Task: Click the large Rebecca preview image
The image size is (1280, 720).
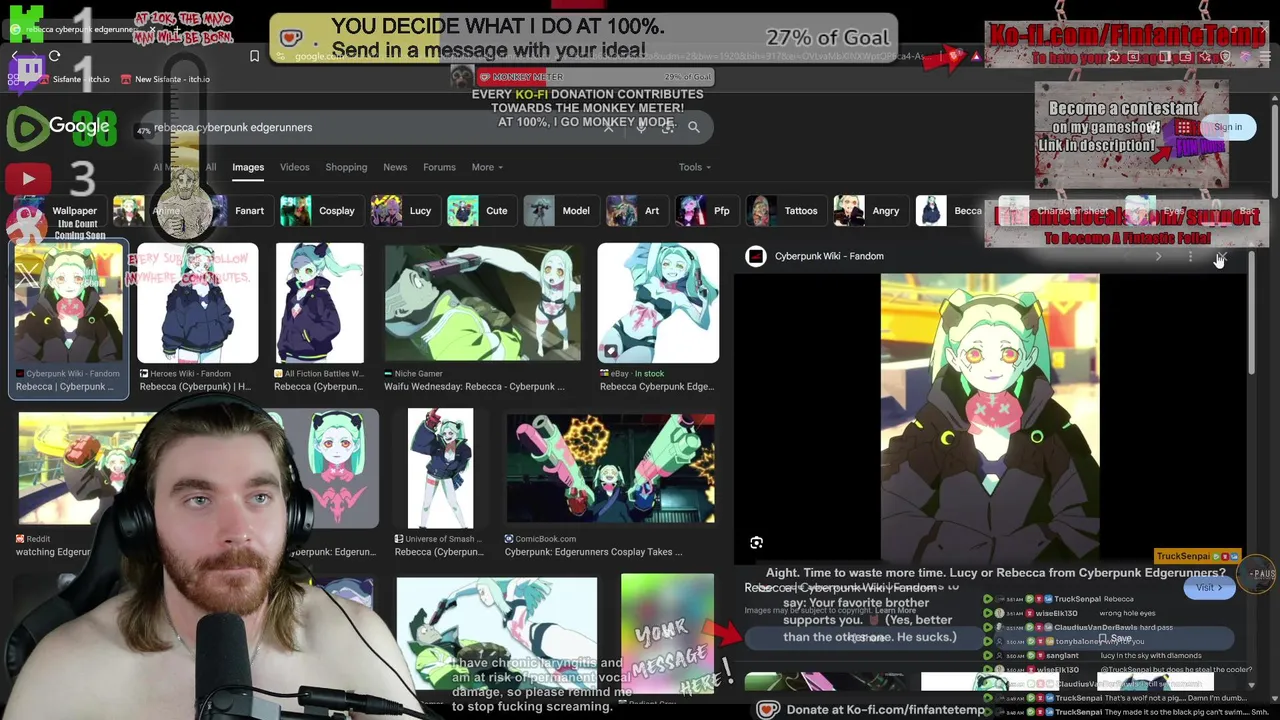Action: tap(990, 419)
